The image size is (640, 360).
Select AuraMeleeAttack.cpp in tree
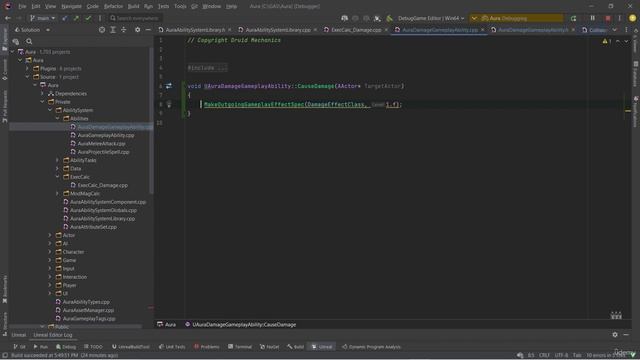click(101, 144)
